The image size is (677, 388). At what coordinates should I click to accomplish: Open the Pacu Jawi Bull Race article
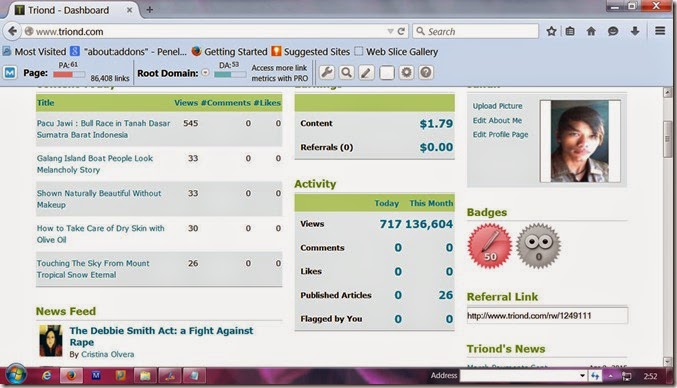tap(103, 129)
